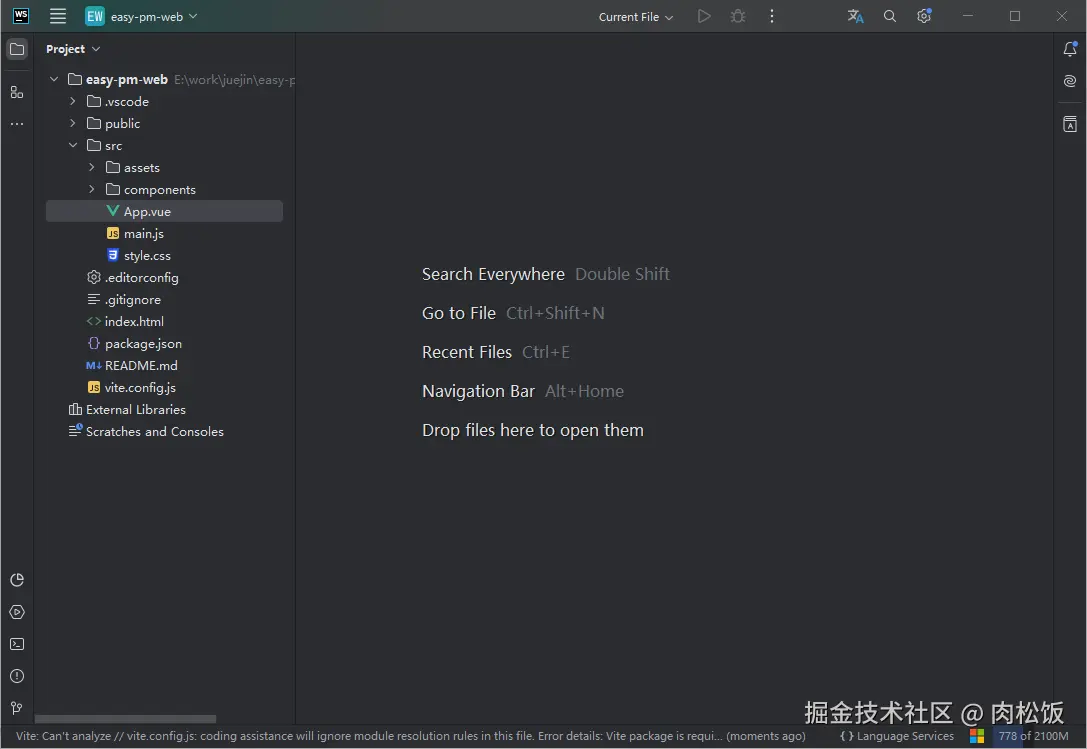1087x749 pixels.
Task: Start debugging with the bug icon
Action: (x=738, y=16)
